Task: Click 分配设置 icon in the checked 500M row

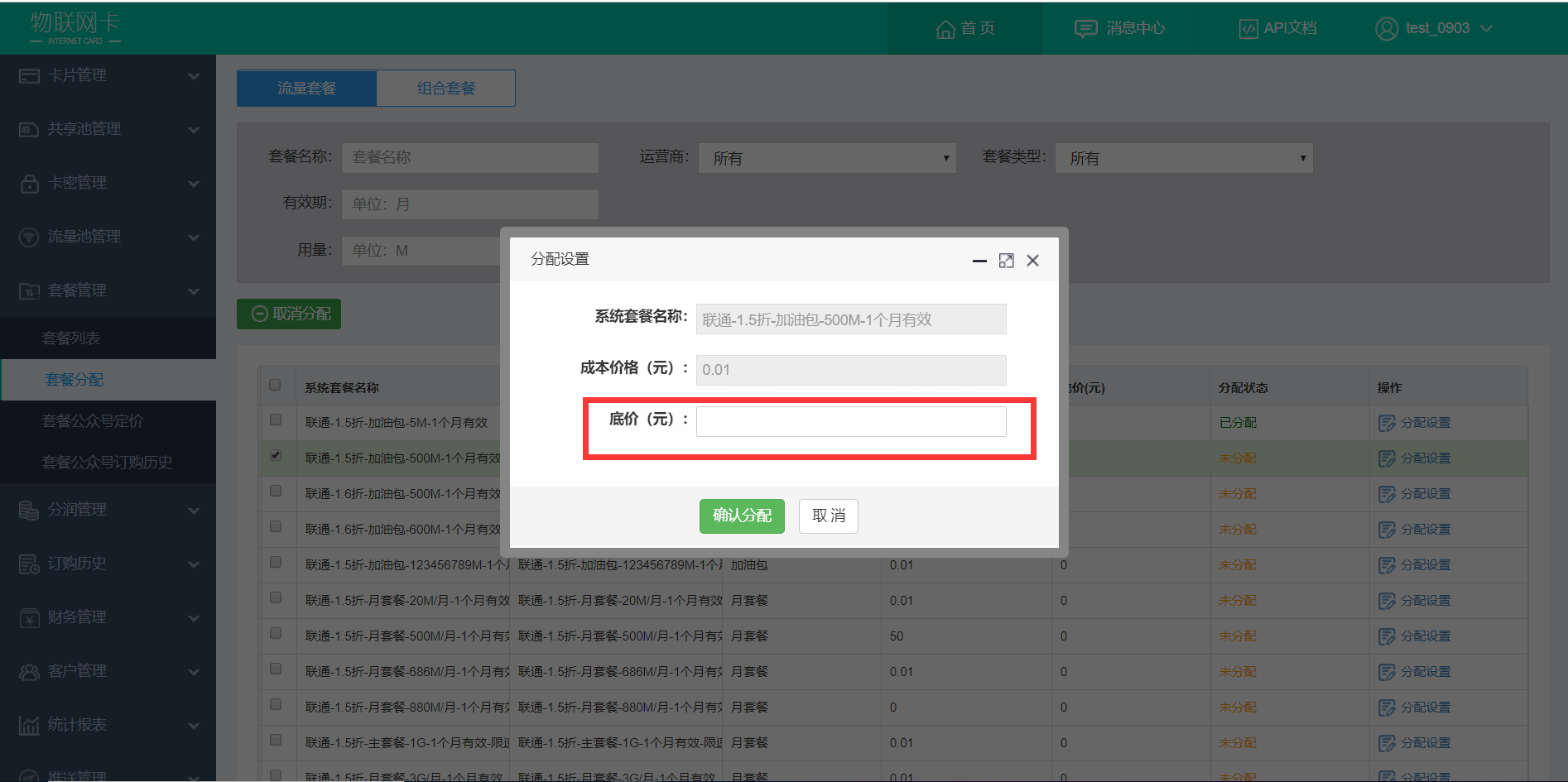Action: [x=1387, y=459]
